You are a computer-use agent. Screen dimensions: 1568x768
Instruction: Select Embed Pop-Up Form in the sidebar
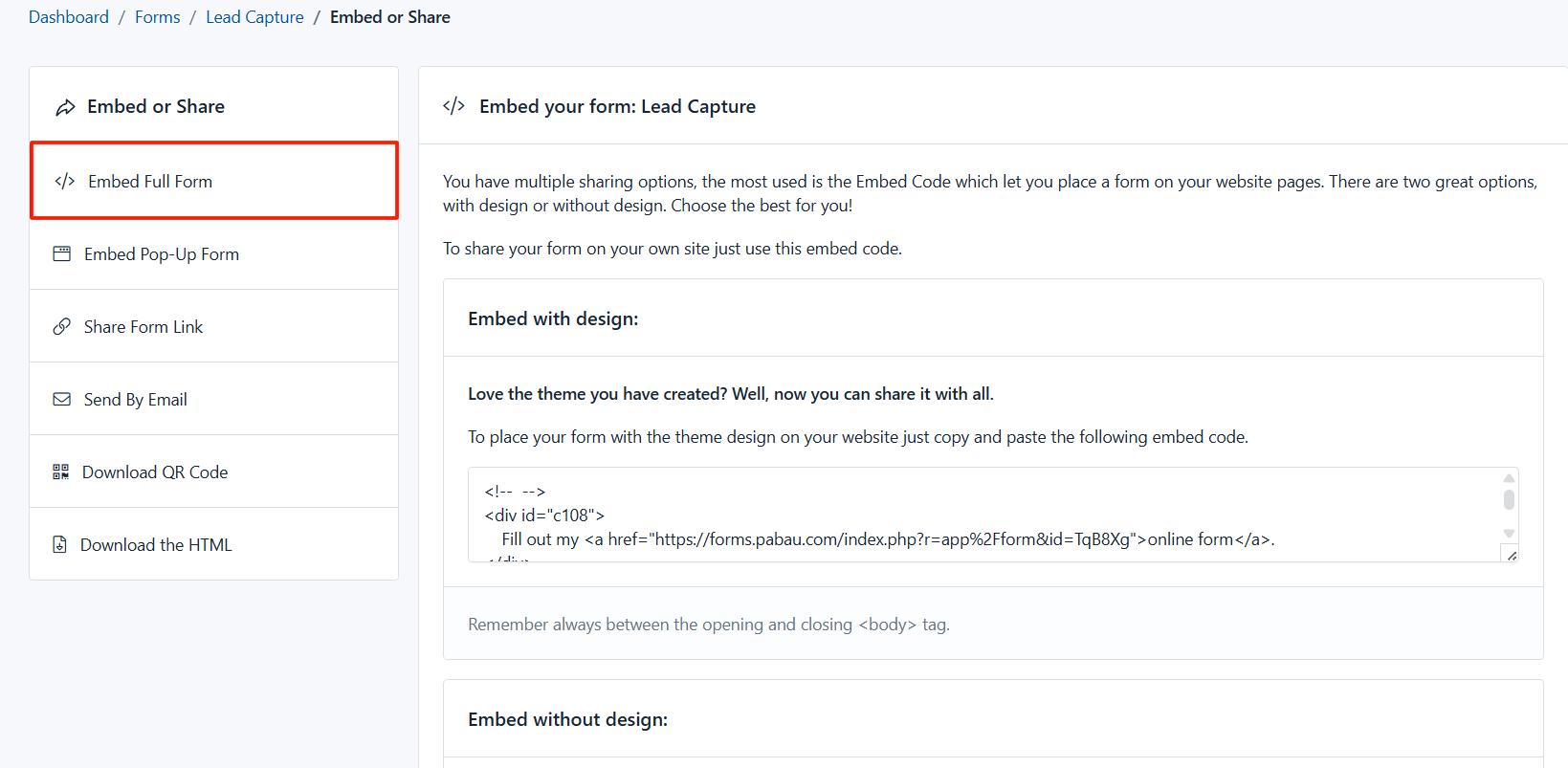[x=214, y=254]
